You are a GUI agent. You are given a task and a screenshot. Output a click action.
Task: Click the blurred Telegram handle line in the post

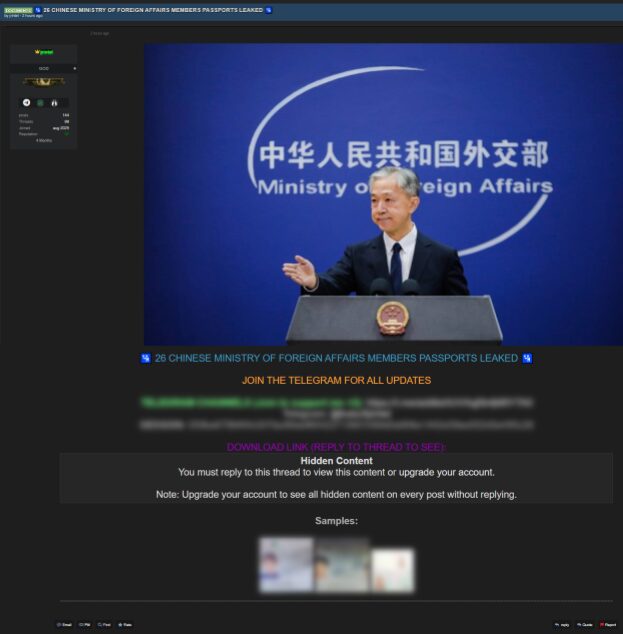pos(336,414)
